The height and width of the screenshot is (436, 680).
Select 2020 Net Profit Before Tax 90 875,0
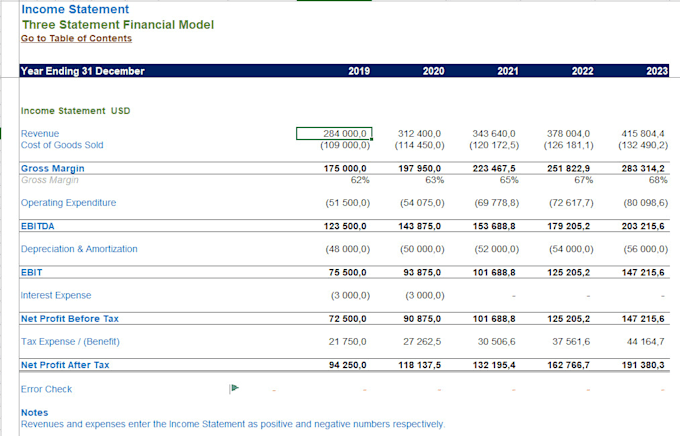coord(422,319)
